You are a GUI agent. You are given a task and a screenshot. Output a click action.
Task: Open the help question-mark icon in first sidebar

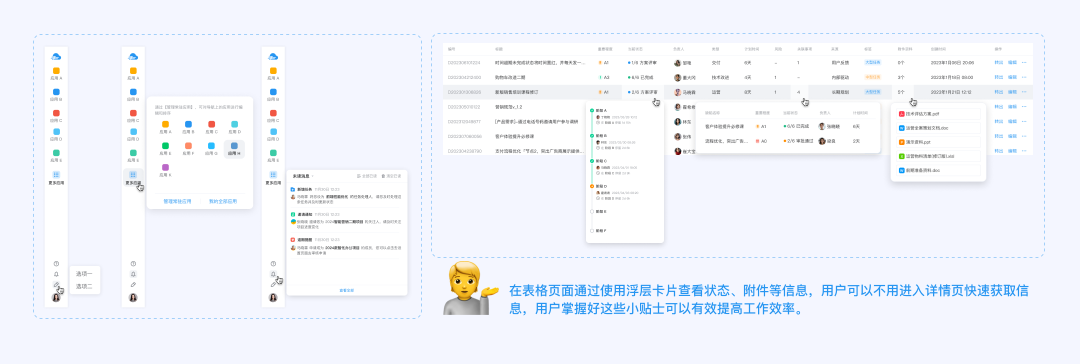click(x=56, y=263)
